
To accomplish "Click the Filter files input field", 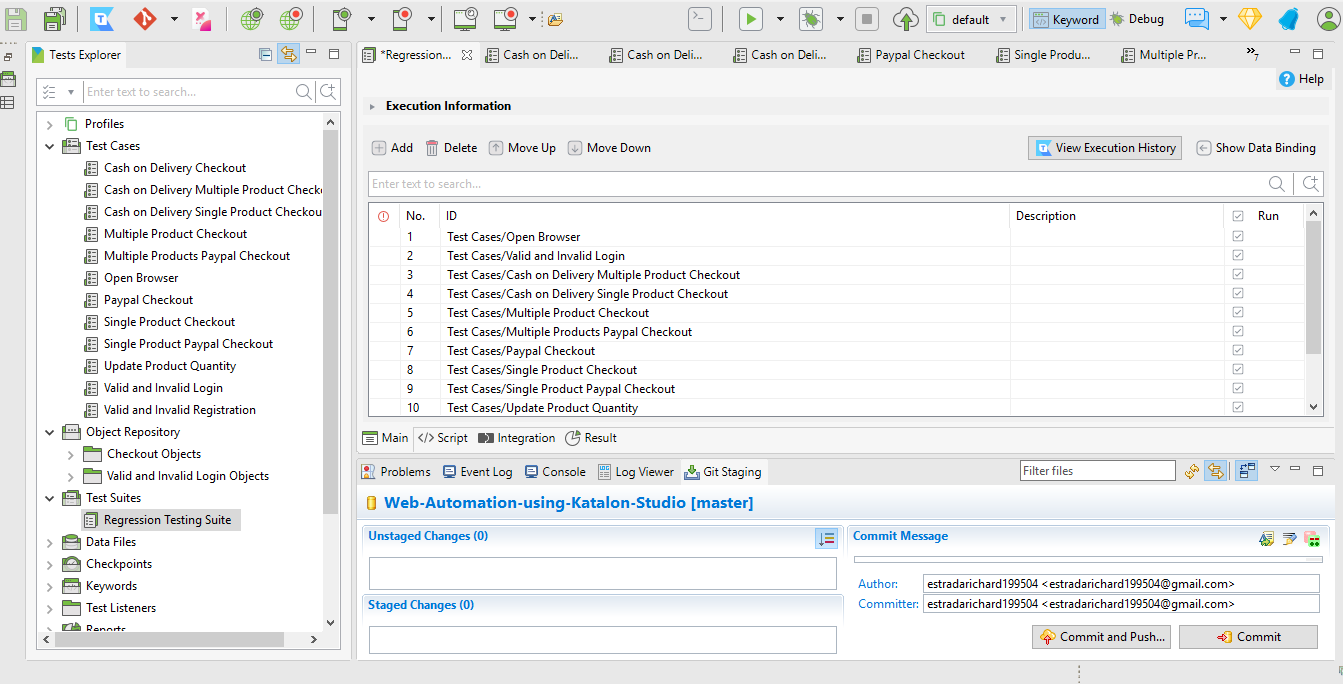I will click(1098, 471).
